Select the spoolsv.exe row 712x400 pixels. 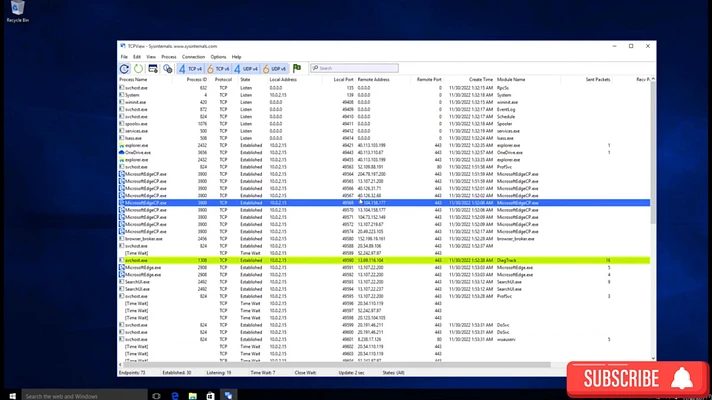click(x=384, y=123)
